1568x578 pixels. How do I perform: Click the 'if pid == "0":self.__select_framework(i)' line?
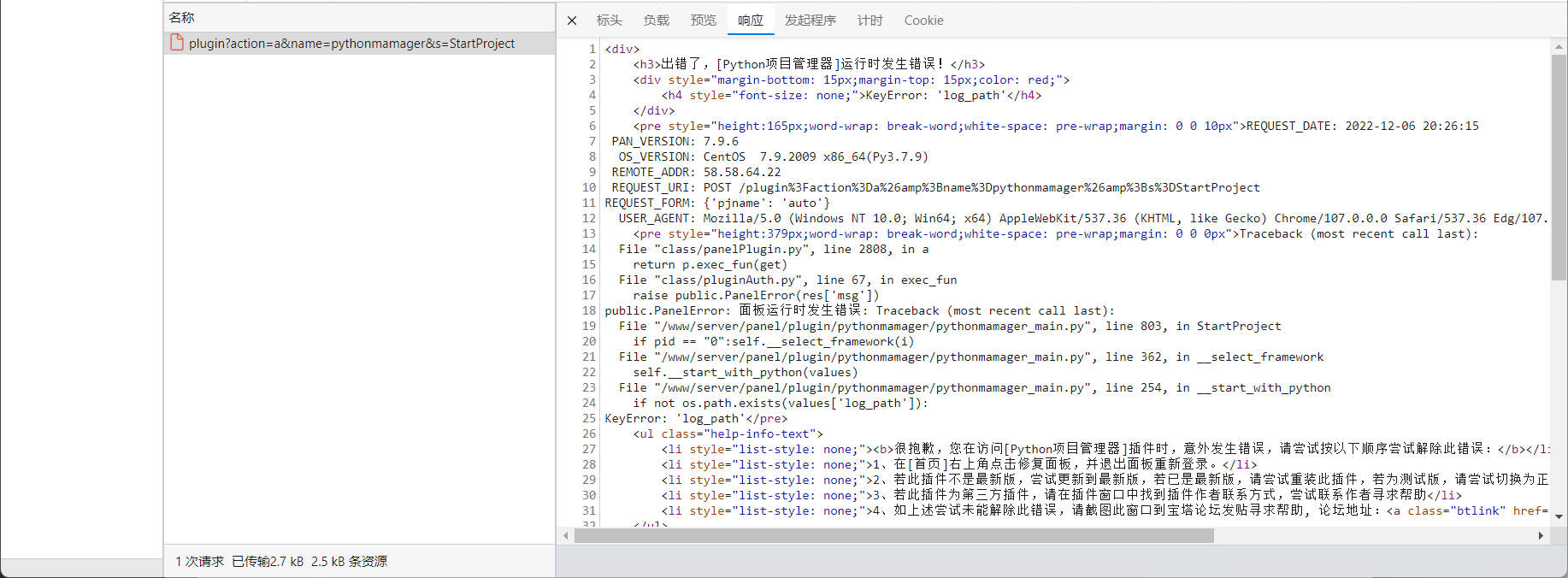[774, 341]
